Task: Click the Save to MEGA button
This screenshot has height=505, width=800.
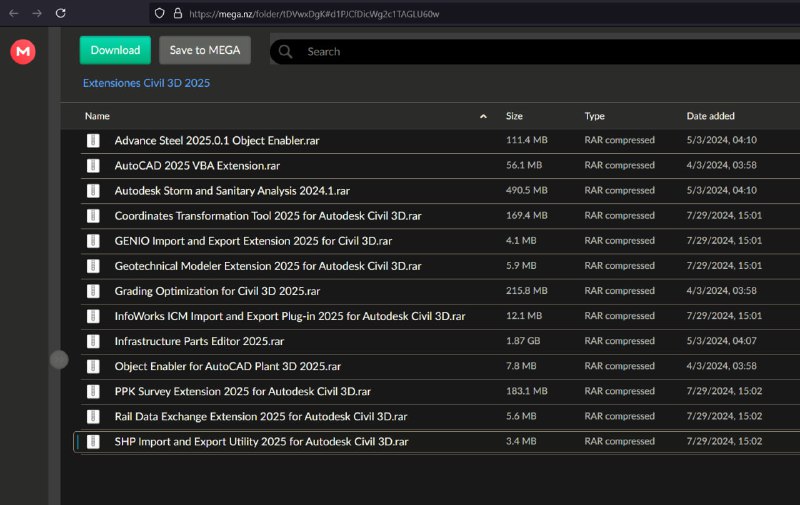Action: coord(205,50)
